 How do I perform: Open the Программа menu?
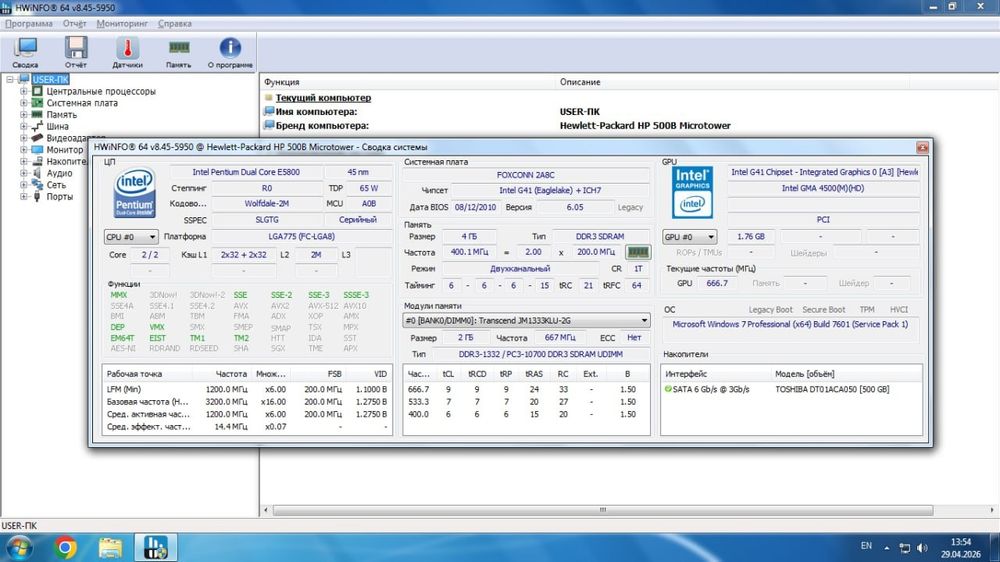click(x=29, y=24)
